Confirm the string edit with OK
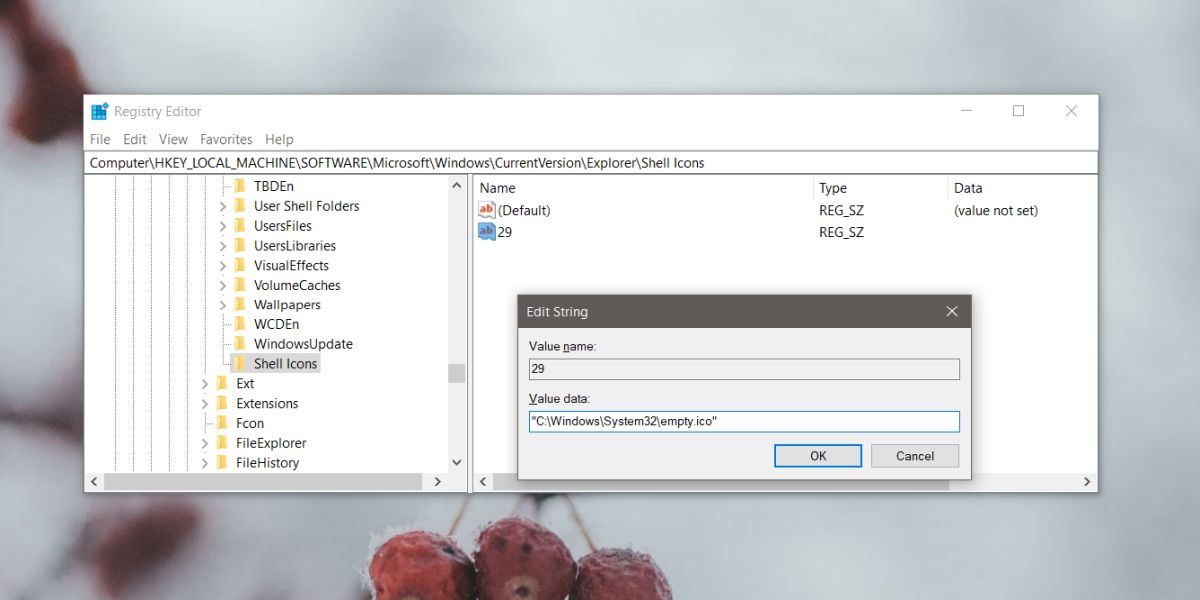Viewport: 1200px width, 600px height. coord(818,456)
